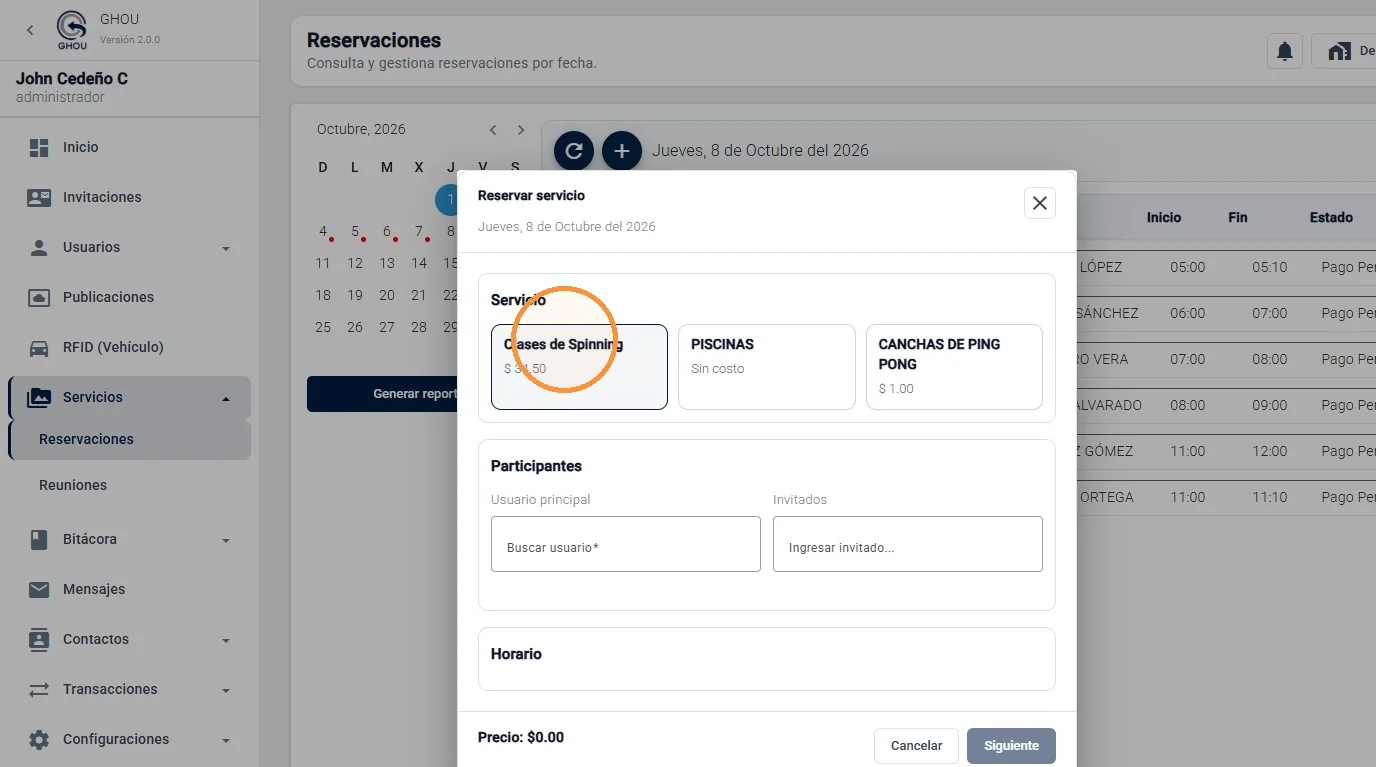Click the Generar reporte button
This screenshot has height=767, width=1376.
[382, 394]
